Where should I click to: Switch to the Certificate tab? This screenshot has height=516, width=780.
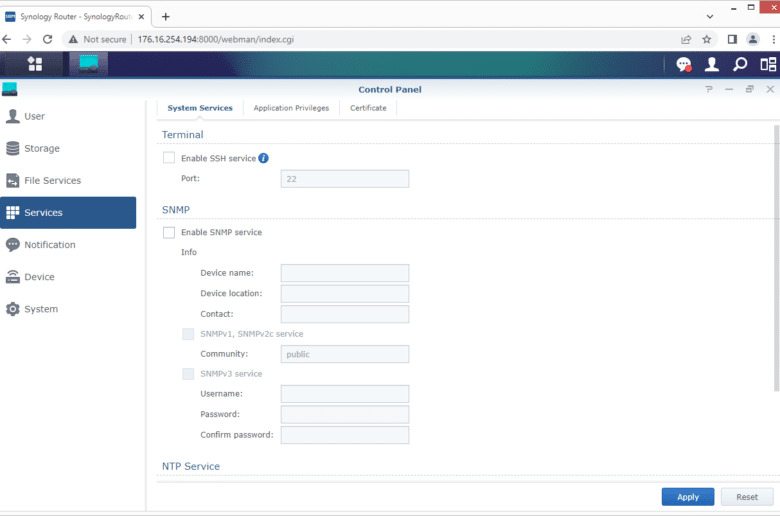[x=368, y=108]
